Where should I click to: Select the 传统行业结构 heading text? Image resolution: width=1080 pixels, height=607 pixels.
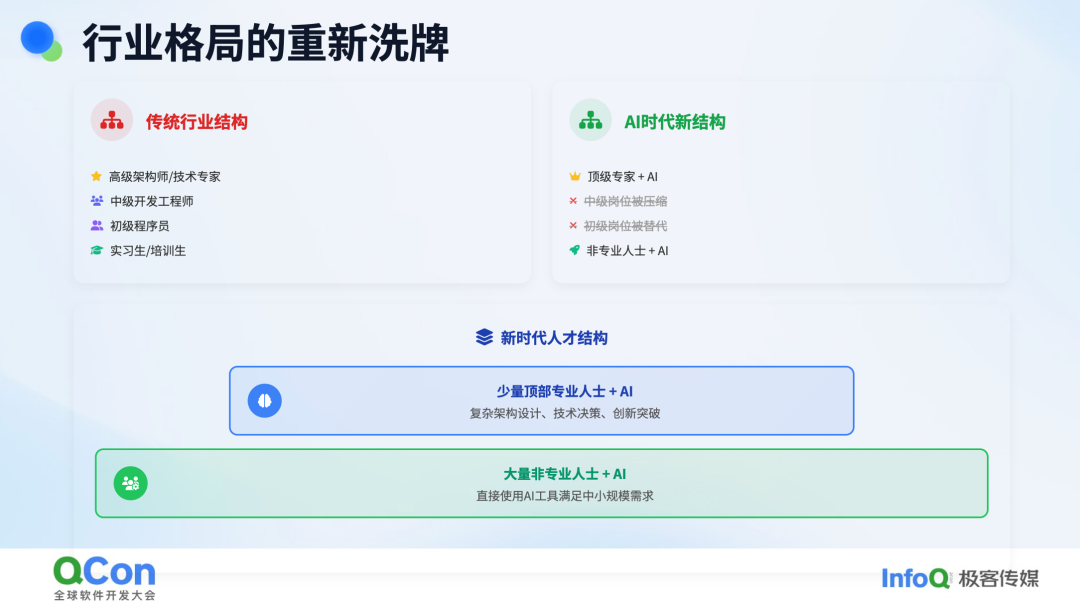click(196, 122)
